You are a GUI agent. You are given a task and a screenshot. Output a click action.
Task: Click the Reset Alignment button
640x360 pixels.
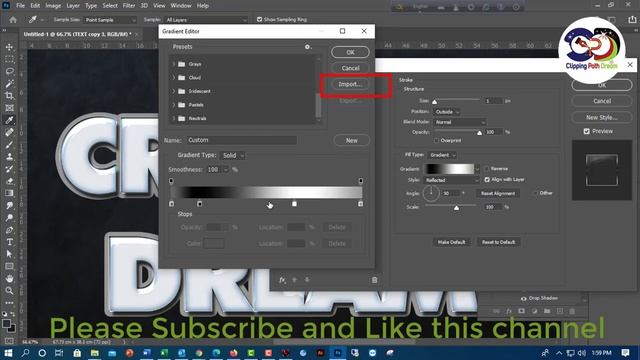pyautogui.click(x=498, y=193)
